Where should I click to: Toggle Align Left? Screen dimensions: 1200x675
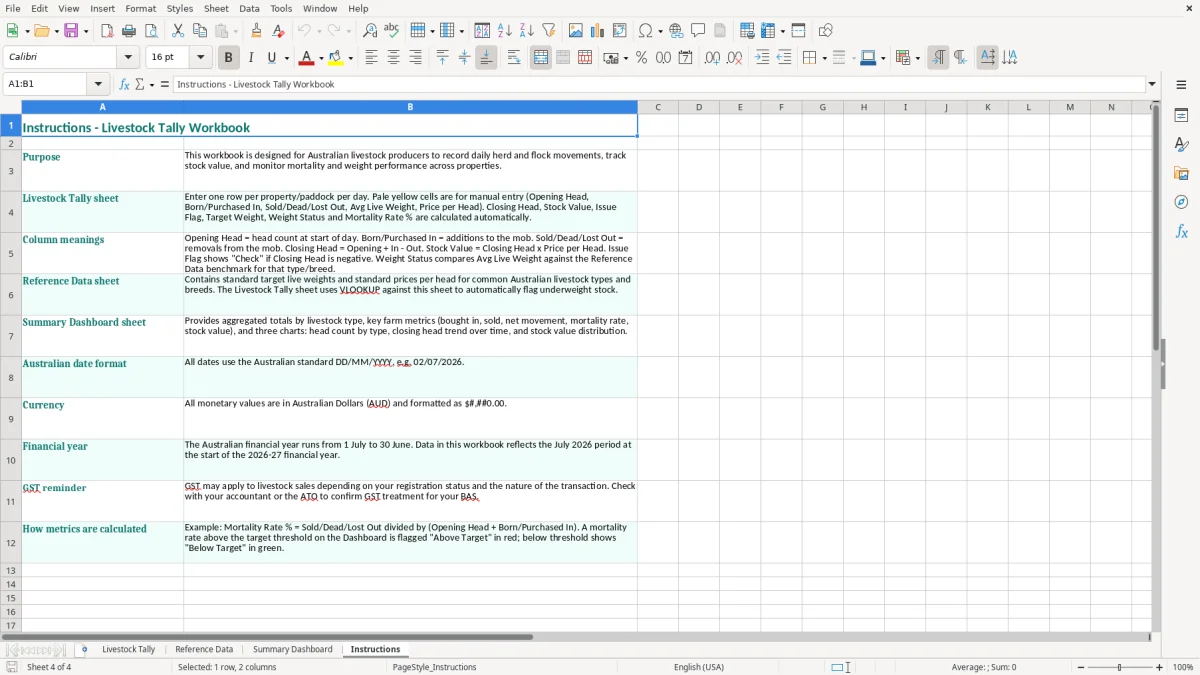click(371, 58)
